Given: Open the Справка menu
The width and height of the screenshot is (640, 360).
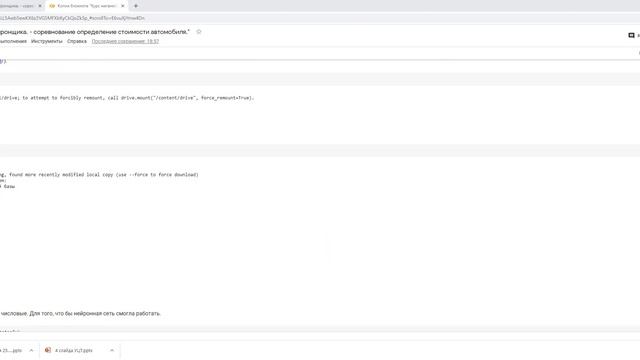Looking at the screenshot, I should (x=77, y=41).
